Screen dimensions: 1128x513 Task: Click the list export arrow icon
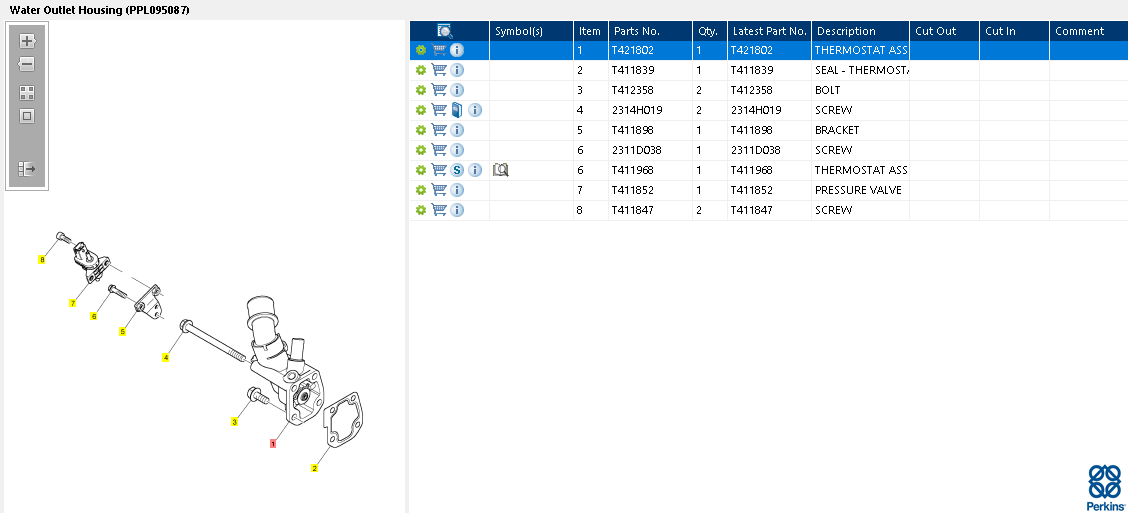(x=27, y=169)
